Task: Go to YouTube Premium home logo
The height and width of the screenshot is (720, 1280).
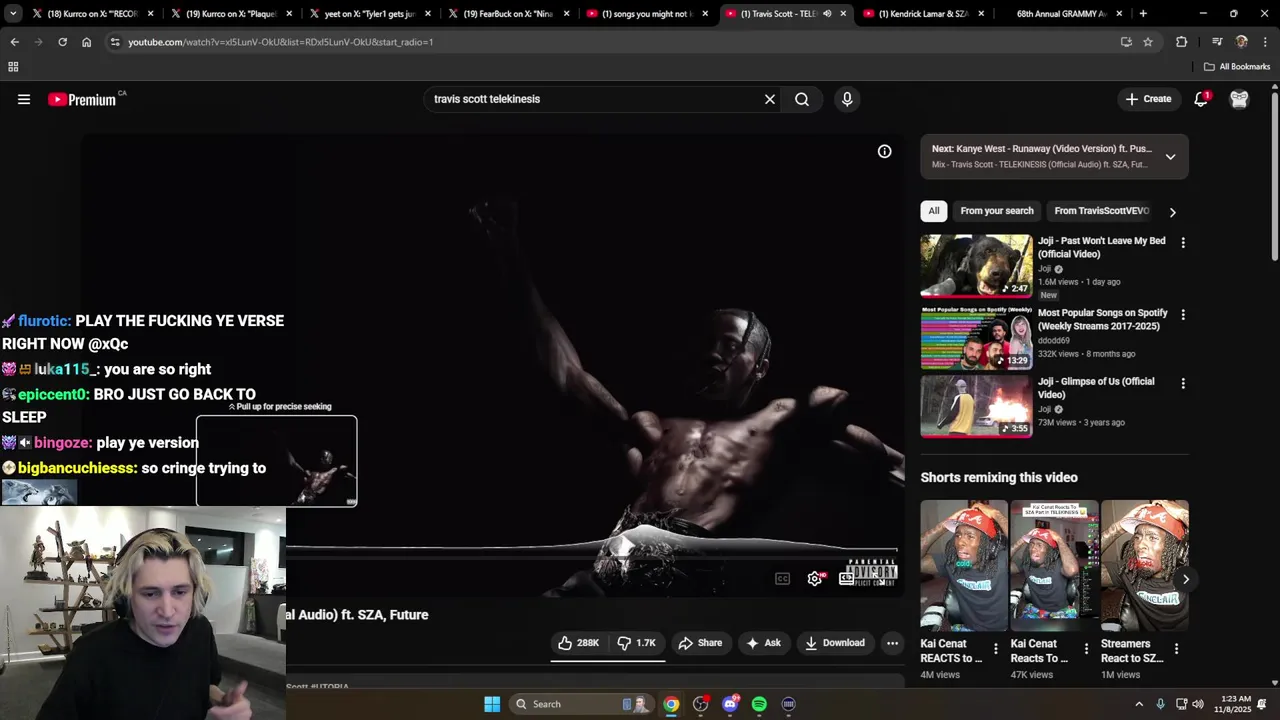Action: click(x=83, y=99)
